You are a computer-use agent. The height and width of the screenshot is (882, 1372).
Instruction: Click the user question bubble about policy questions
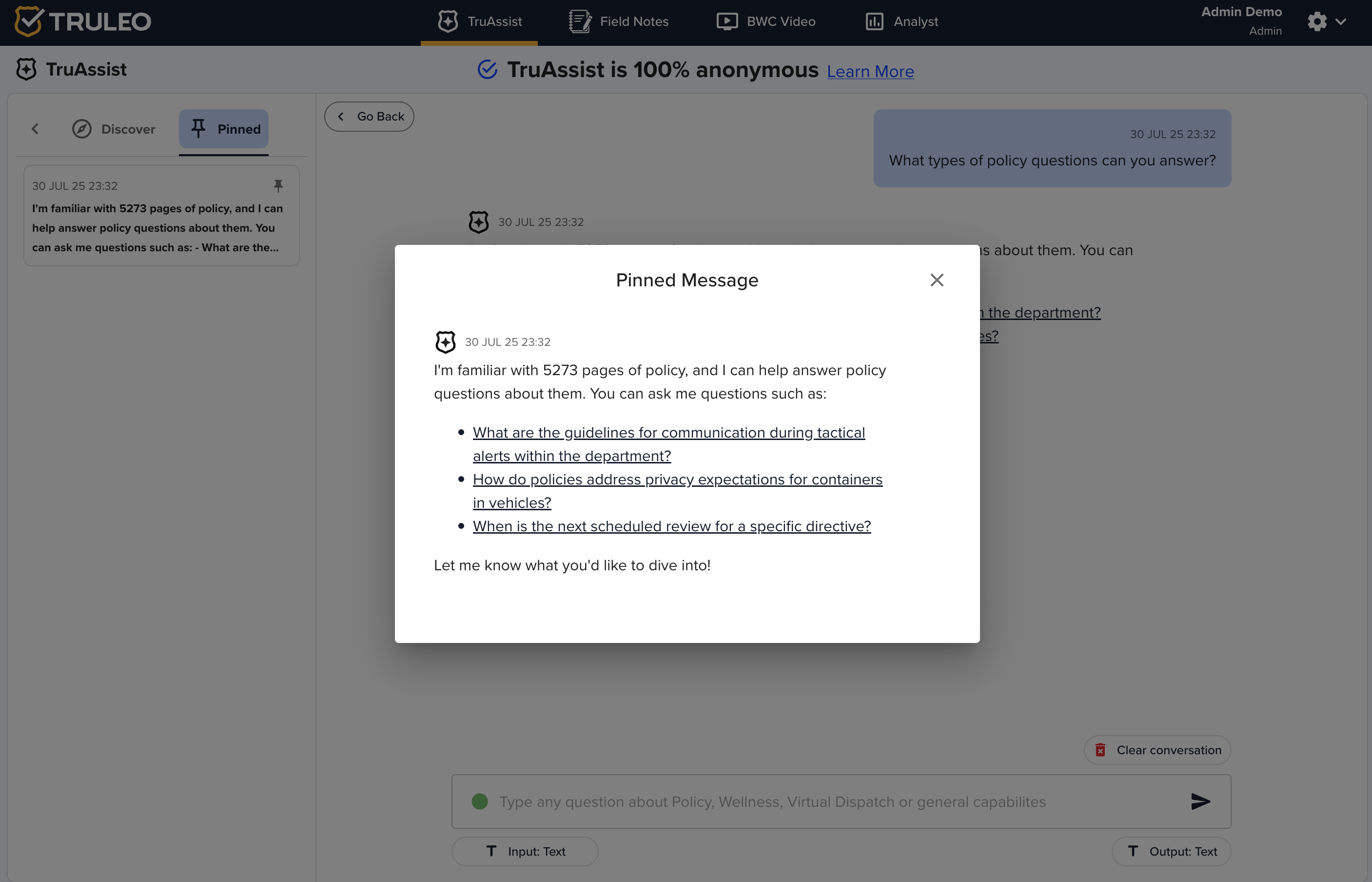point(1052,148)
